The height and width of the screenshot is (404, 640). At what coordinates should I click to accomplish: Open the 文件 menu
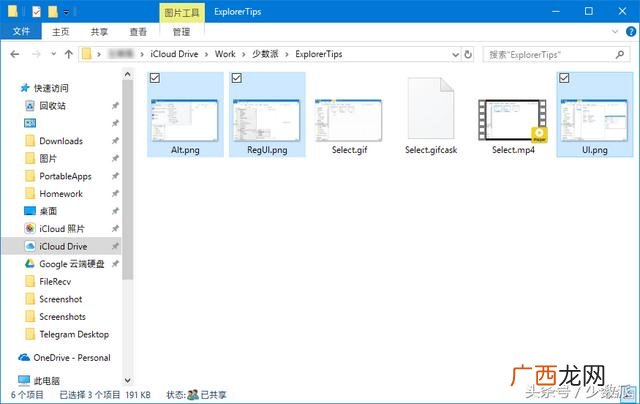[21, 31]
